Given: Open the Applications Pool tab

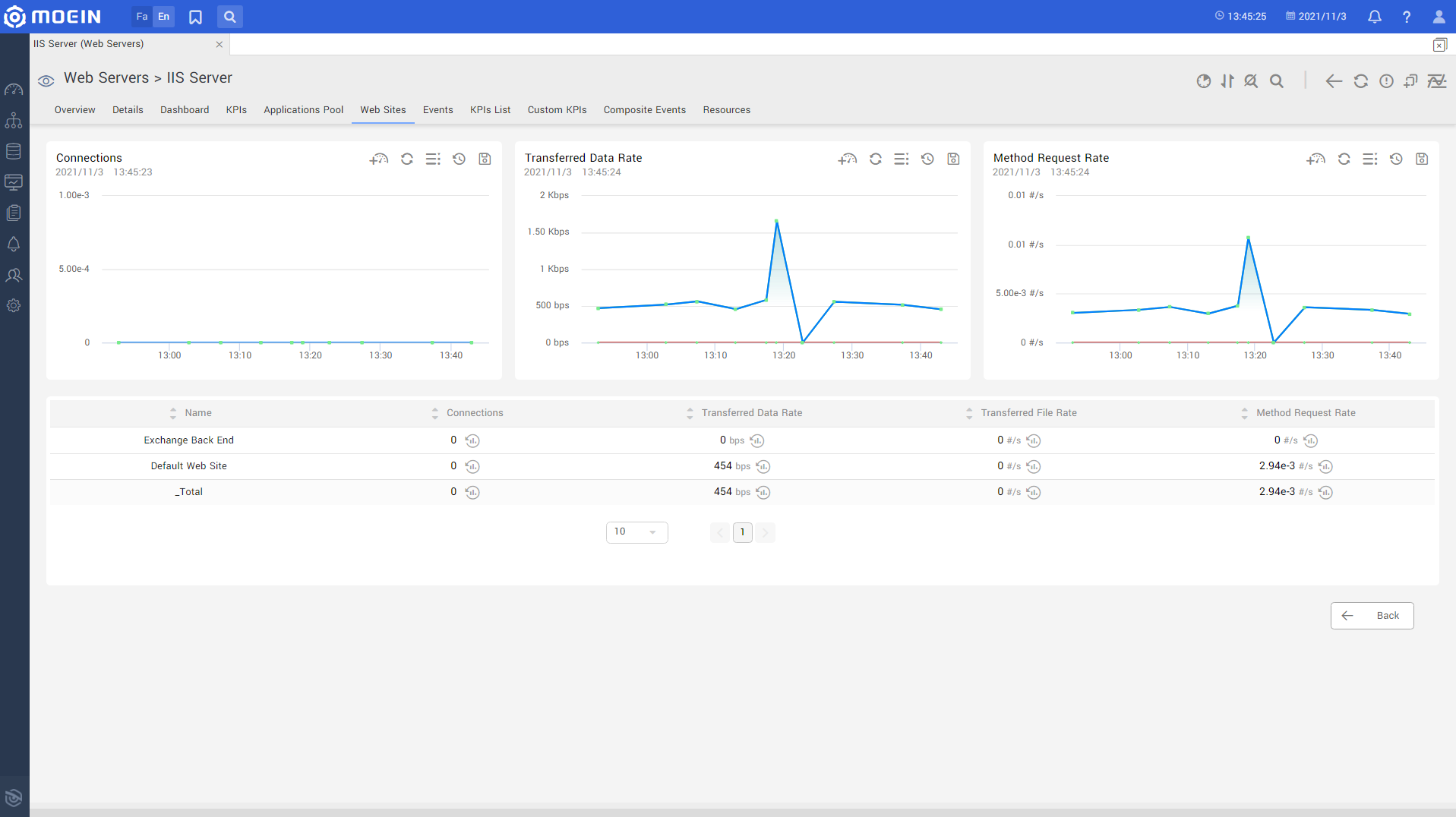Looking at the screenshot, I should tap(304, 110).
